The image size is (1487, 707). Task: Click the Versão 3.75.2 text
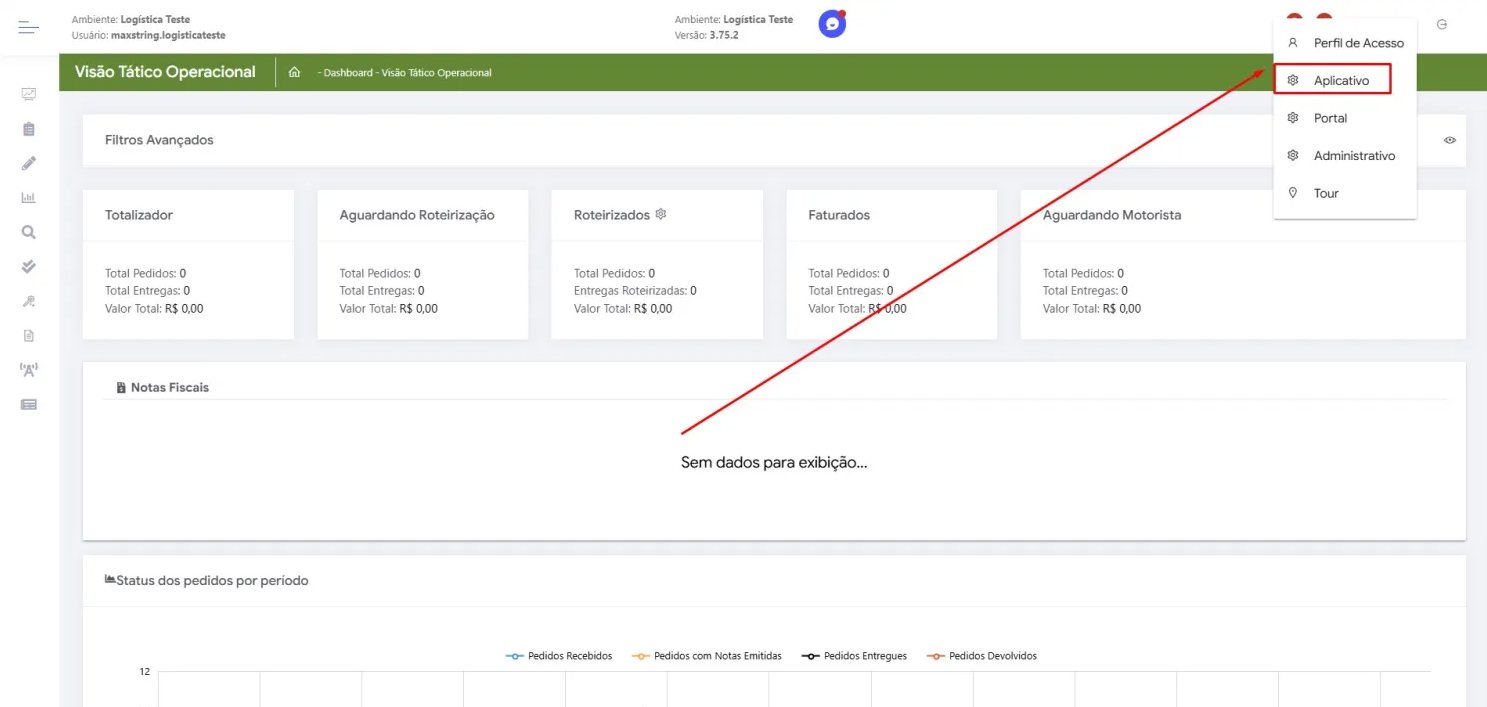707,35
